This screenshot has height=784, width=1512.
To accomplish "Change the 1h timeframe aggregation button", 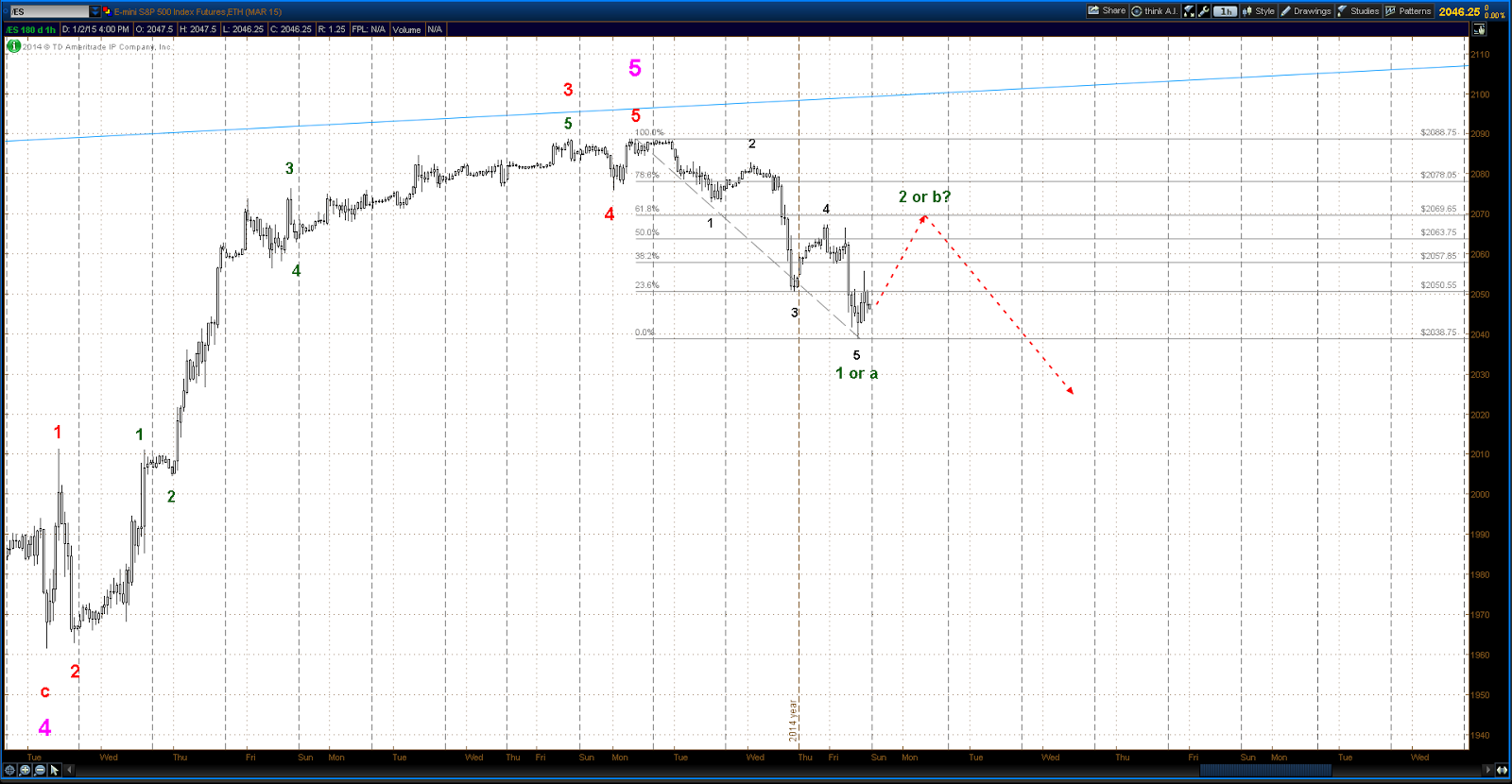I will pos(1226,11).
